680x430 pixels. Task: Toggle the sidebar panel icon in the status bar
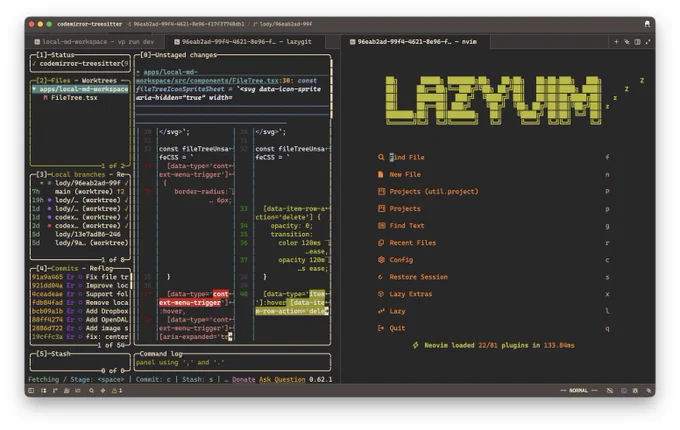[31, 391]
